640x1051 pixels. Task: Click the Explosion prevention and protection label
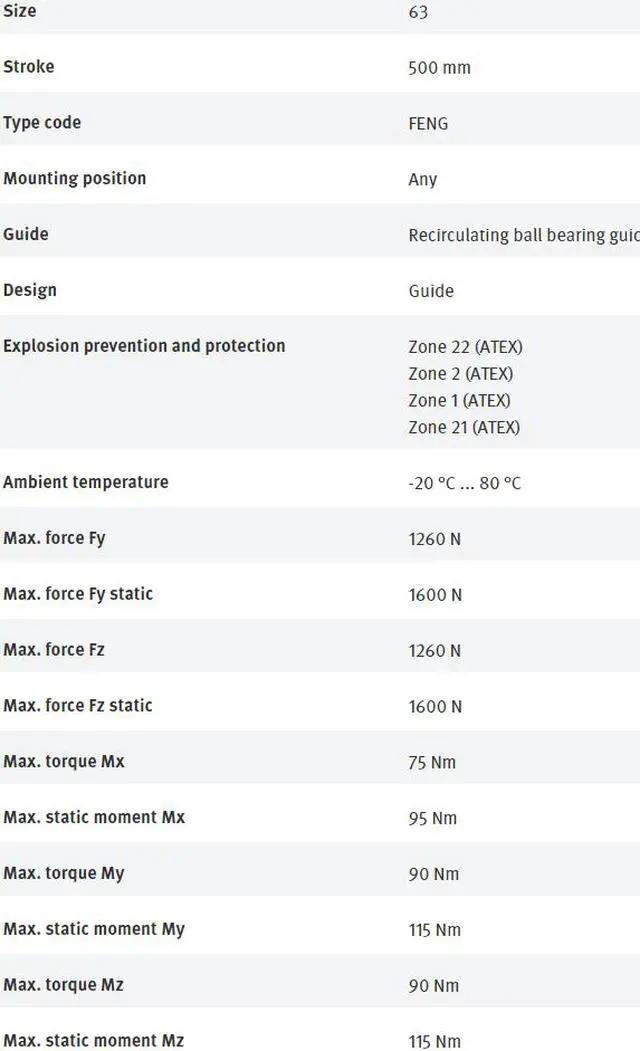click(x=144, y=346)
